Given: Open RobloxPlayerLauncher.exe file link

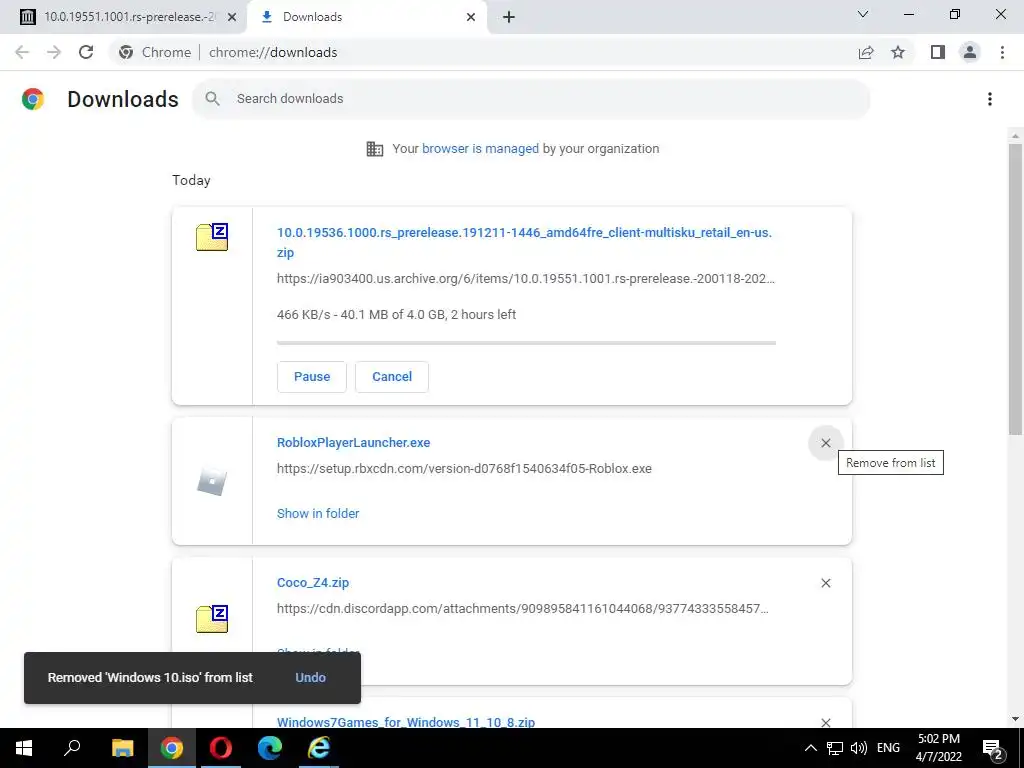Looking at the screenshot, I should click(353, 443).
